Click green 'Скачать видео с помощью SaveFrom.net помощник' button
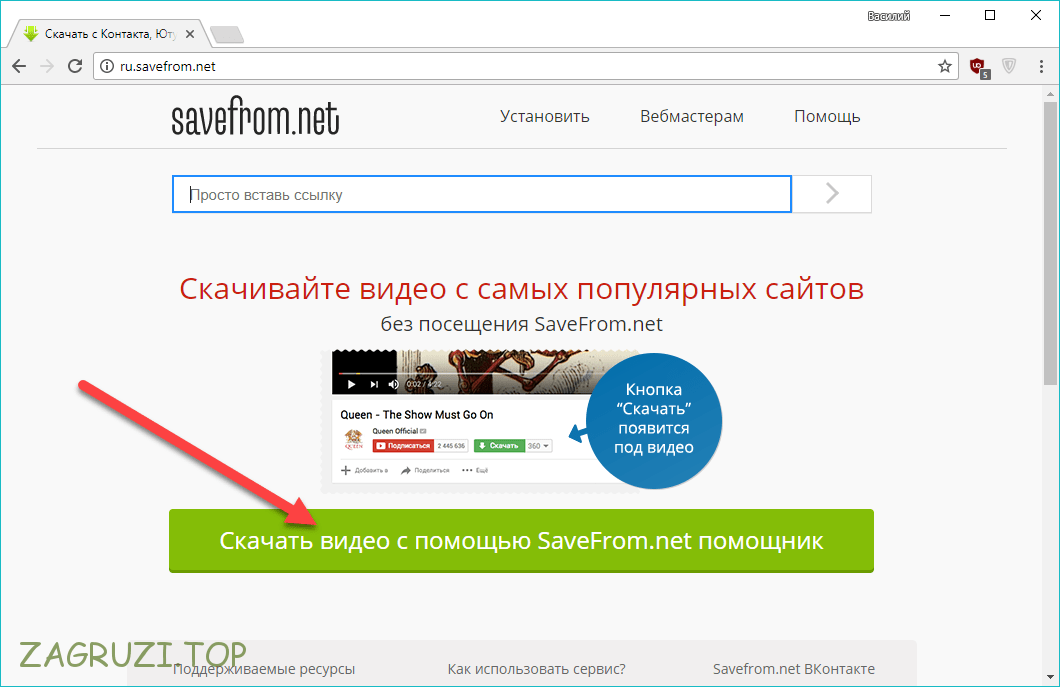The height and width of the screenshot is (687, 1060). [x=521, y=540]
